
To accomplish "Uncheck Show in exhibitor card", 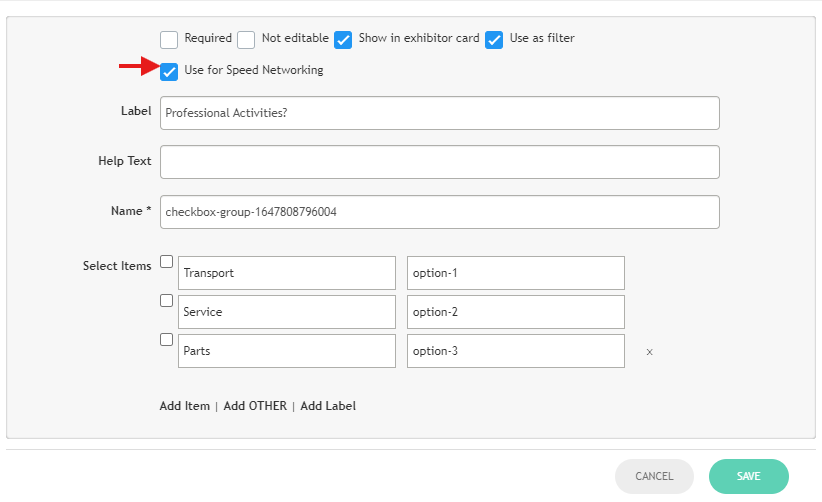I will click(343, 40).
